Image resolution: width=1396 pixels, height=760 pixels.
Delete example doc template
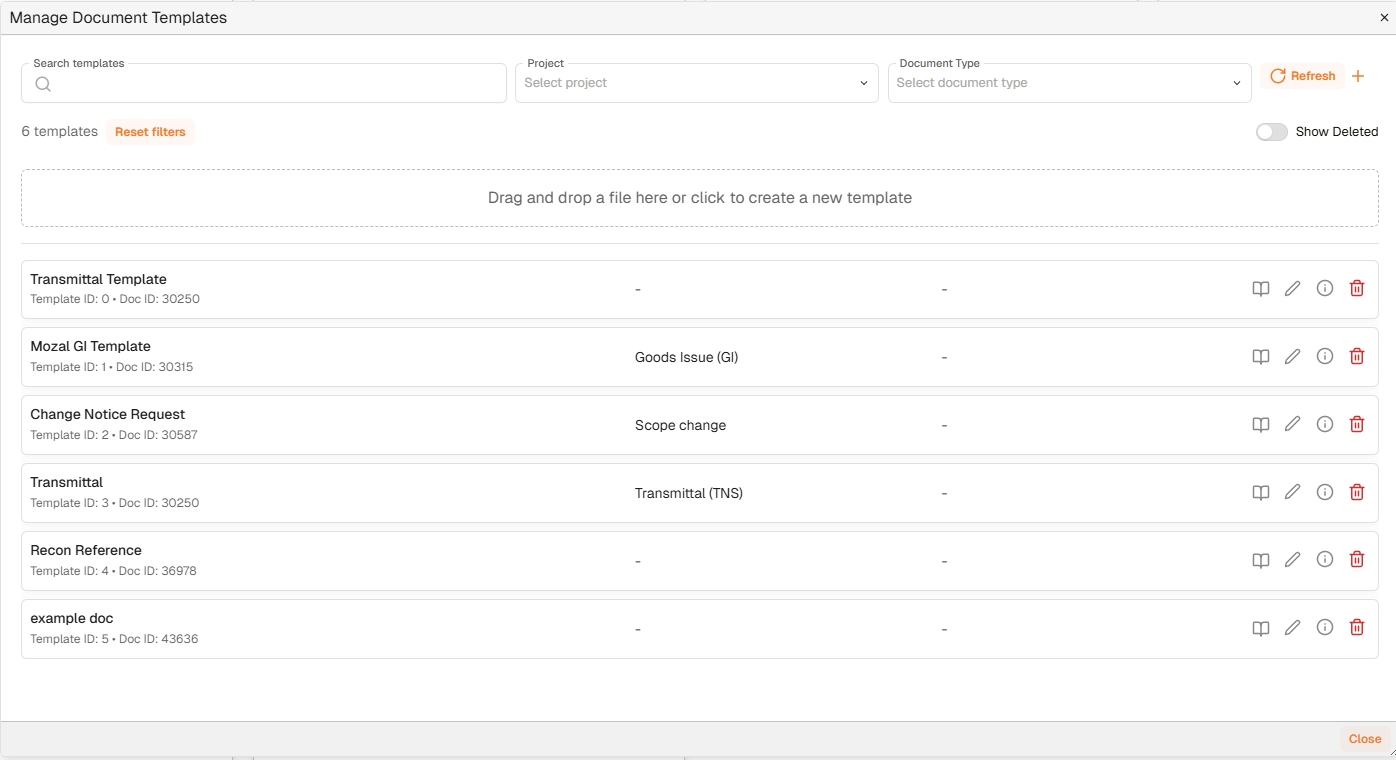coord(1357,629)
